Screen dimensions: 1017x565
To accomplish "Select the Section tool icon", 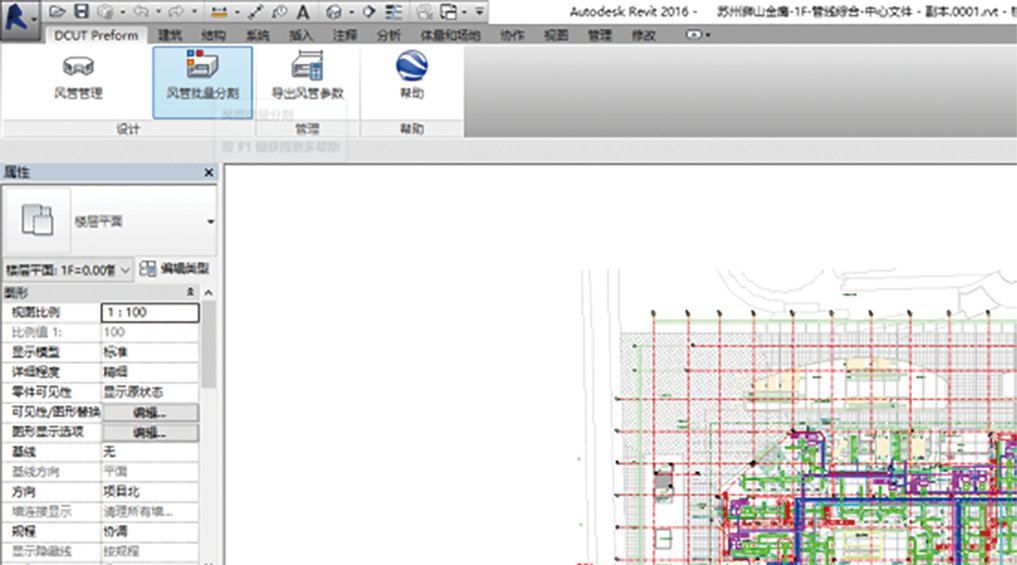I will click(x=370, y=12).
